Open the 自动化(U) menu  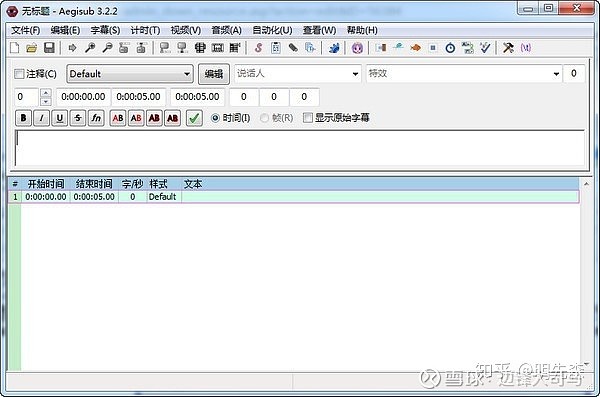coord(272,30)
